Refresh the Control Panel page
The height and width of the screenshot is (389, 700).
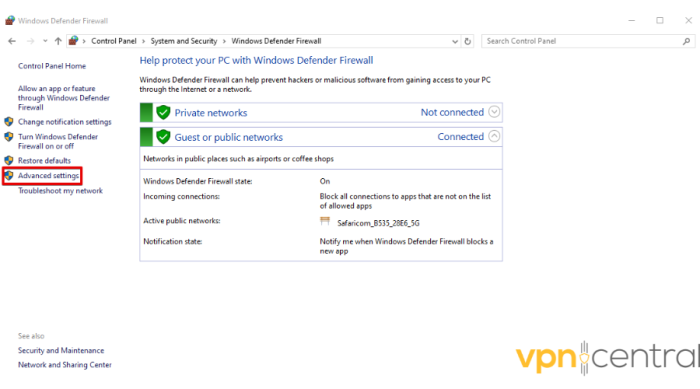pos(467,42)
